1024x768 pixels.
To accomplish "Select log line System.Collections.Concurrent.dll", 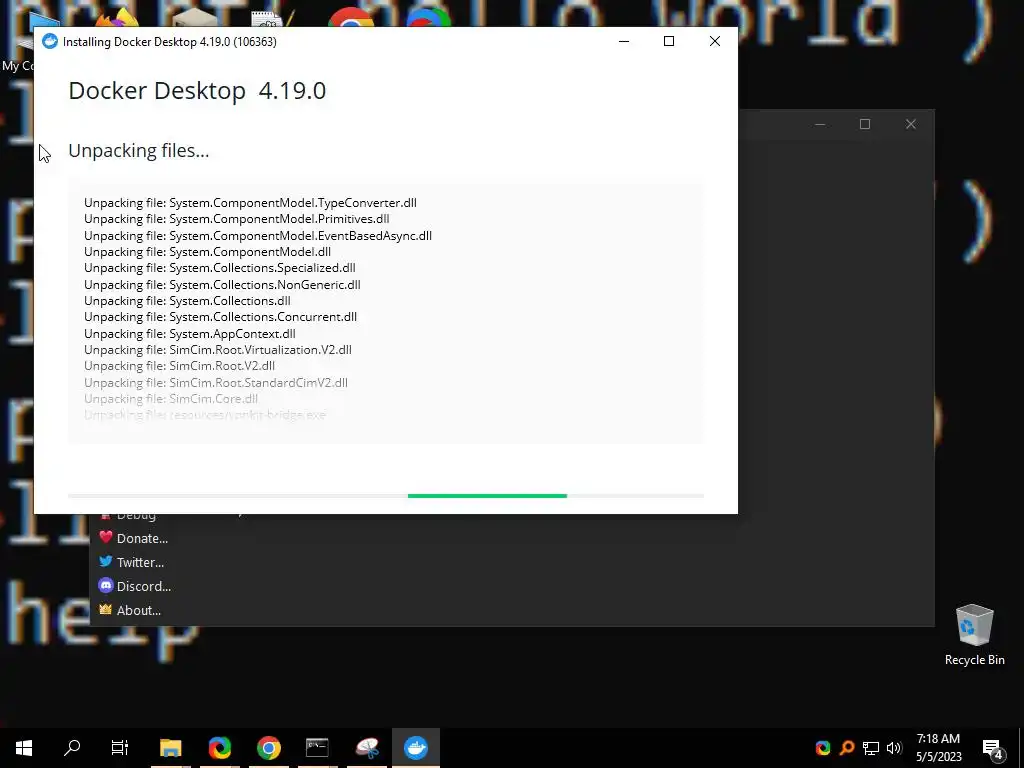I will pos(220,317).
